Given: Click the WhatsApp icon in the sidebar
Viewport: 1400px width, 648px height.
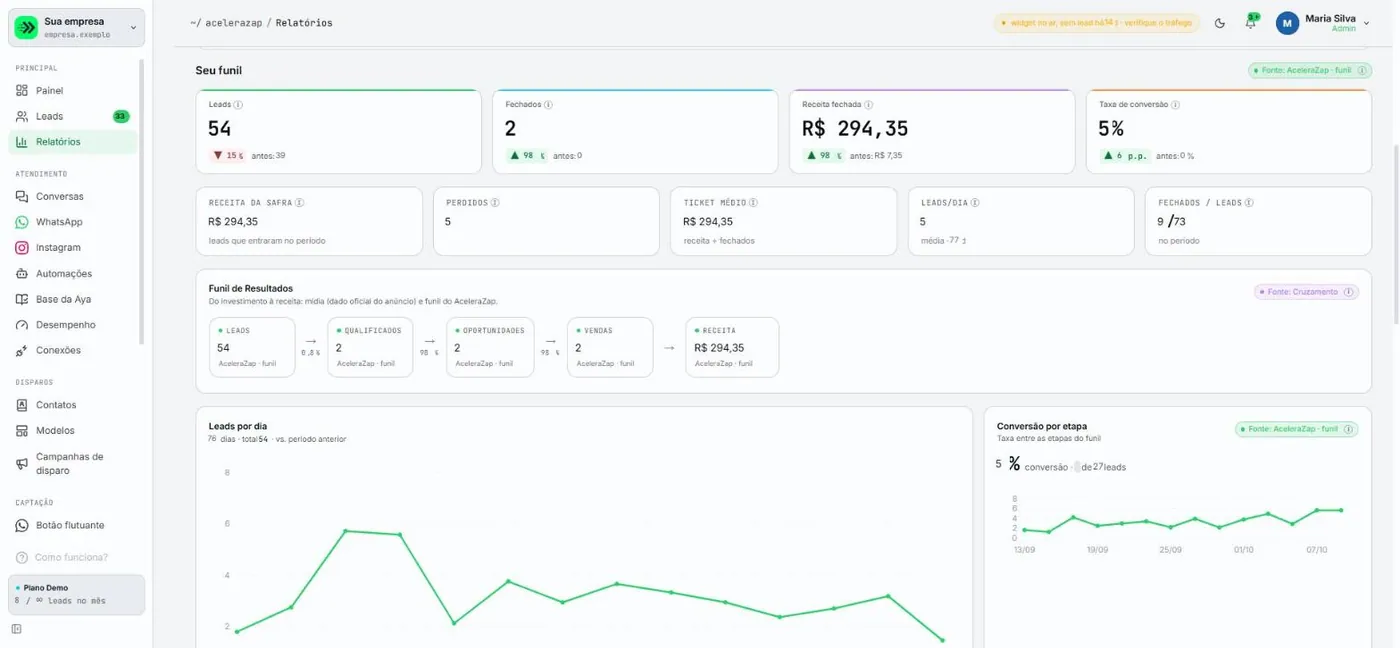Looking at the screenshot, I should click(22, 222).
